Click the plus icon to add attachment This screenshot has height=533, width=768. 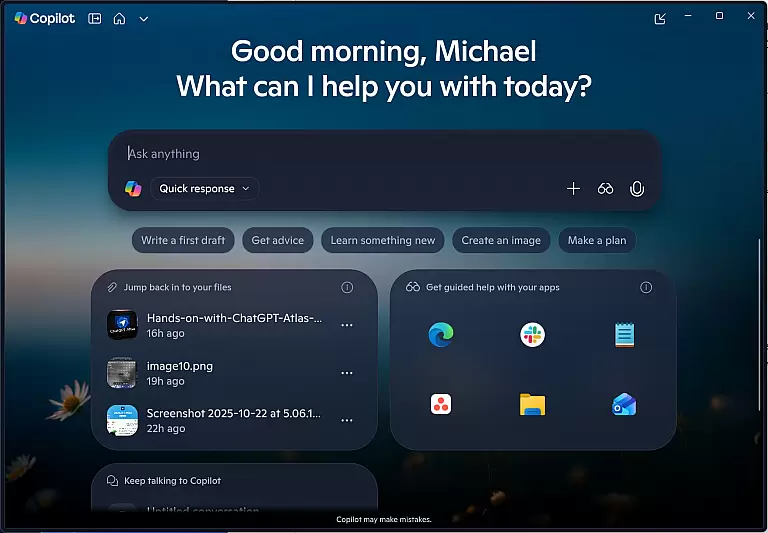573,188
